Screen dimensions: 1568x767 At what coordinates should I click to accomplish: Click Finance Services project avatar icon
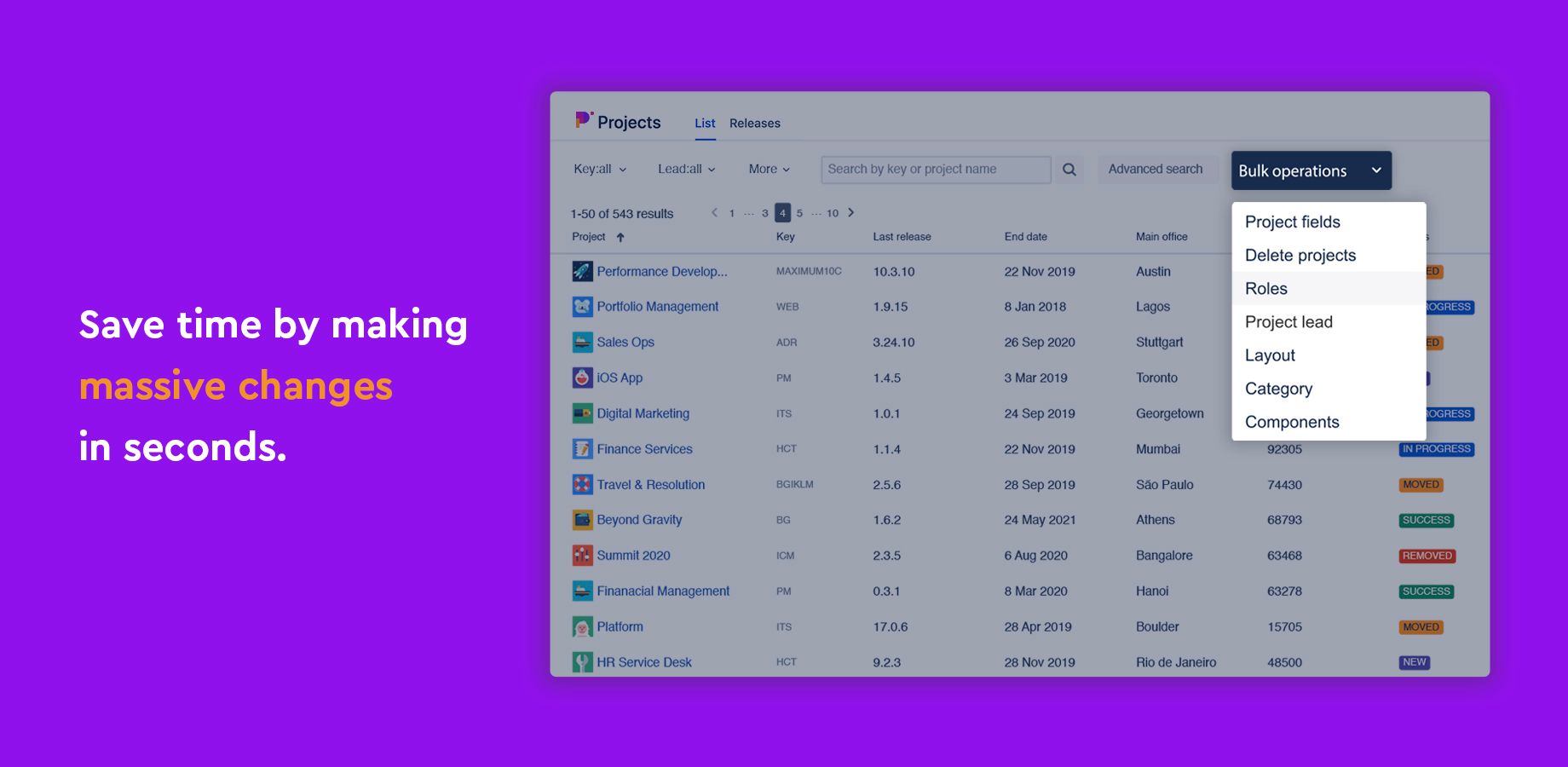[582, 449]
